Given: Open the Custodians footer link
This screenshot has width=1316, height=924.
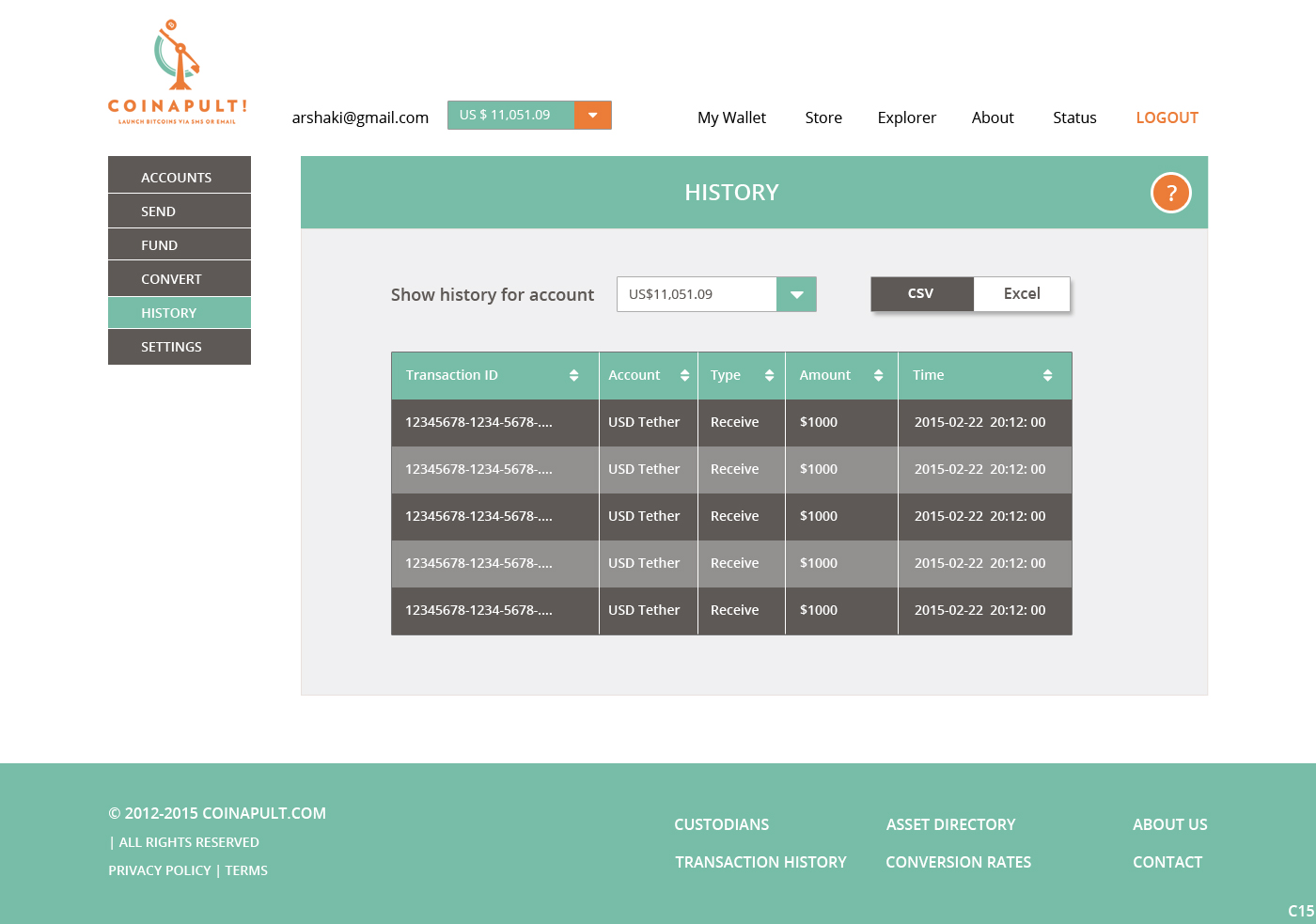Looking at the screenshot, I should (x=722, y=824).
